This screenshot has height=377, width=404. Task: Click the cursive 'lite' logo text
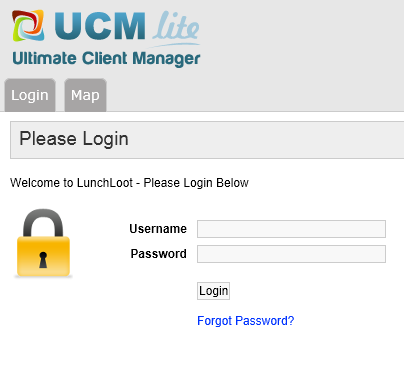pyautogui.click(x=176, y=26)
